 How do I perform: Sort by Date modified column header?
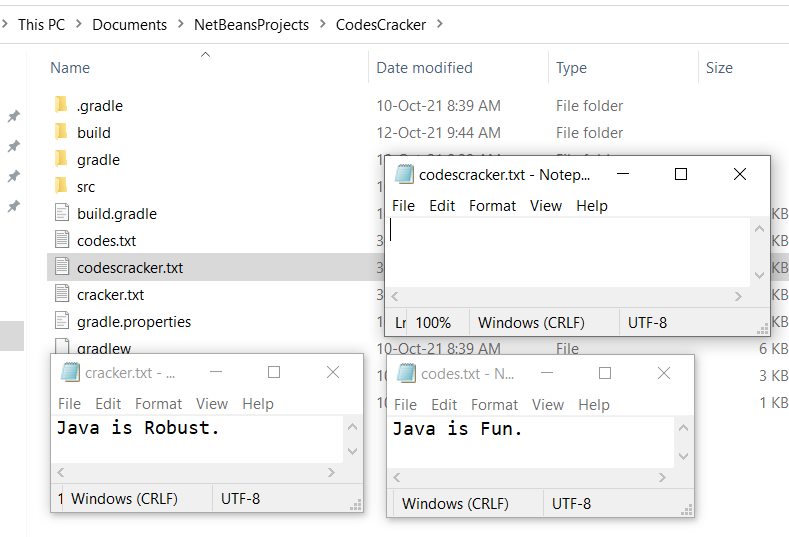coord(424,68)
